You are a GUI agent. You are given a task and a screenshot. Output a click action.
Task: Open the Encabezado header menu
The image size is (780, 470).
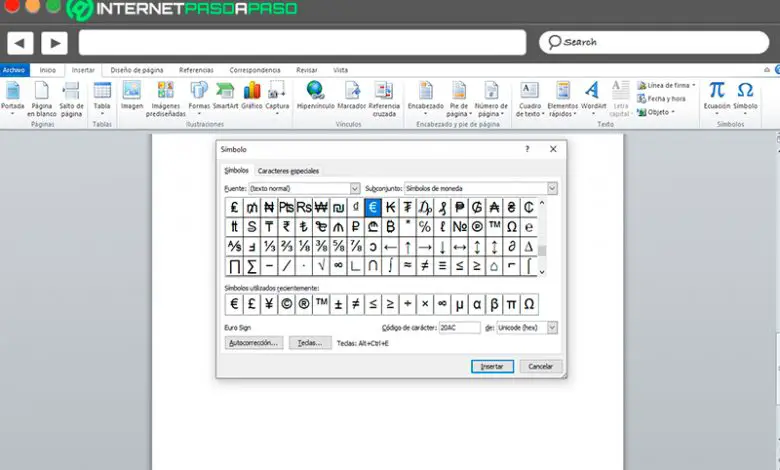426,98
